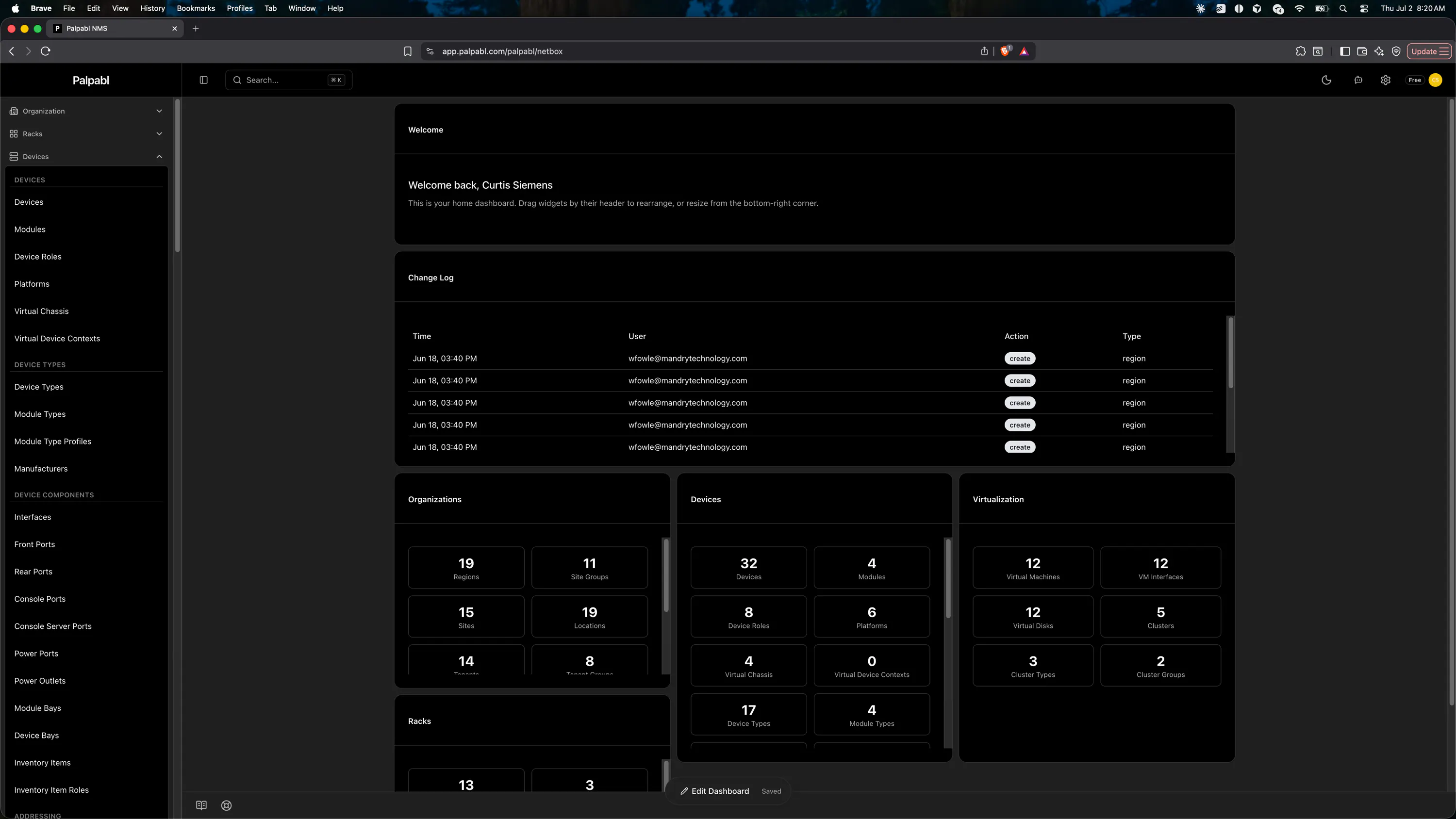Open Module Type Profiles in sidebar
Image resolution: width=1456 pixels, height=819 pixels.
coord(52,441)
